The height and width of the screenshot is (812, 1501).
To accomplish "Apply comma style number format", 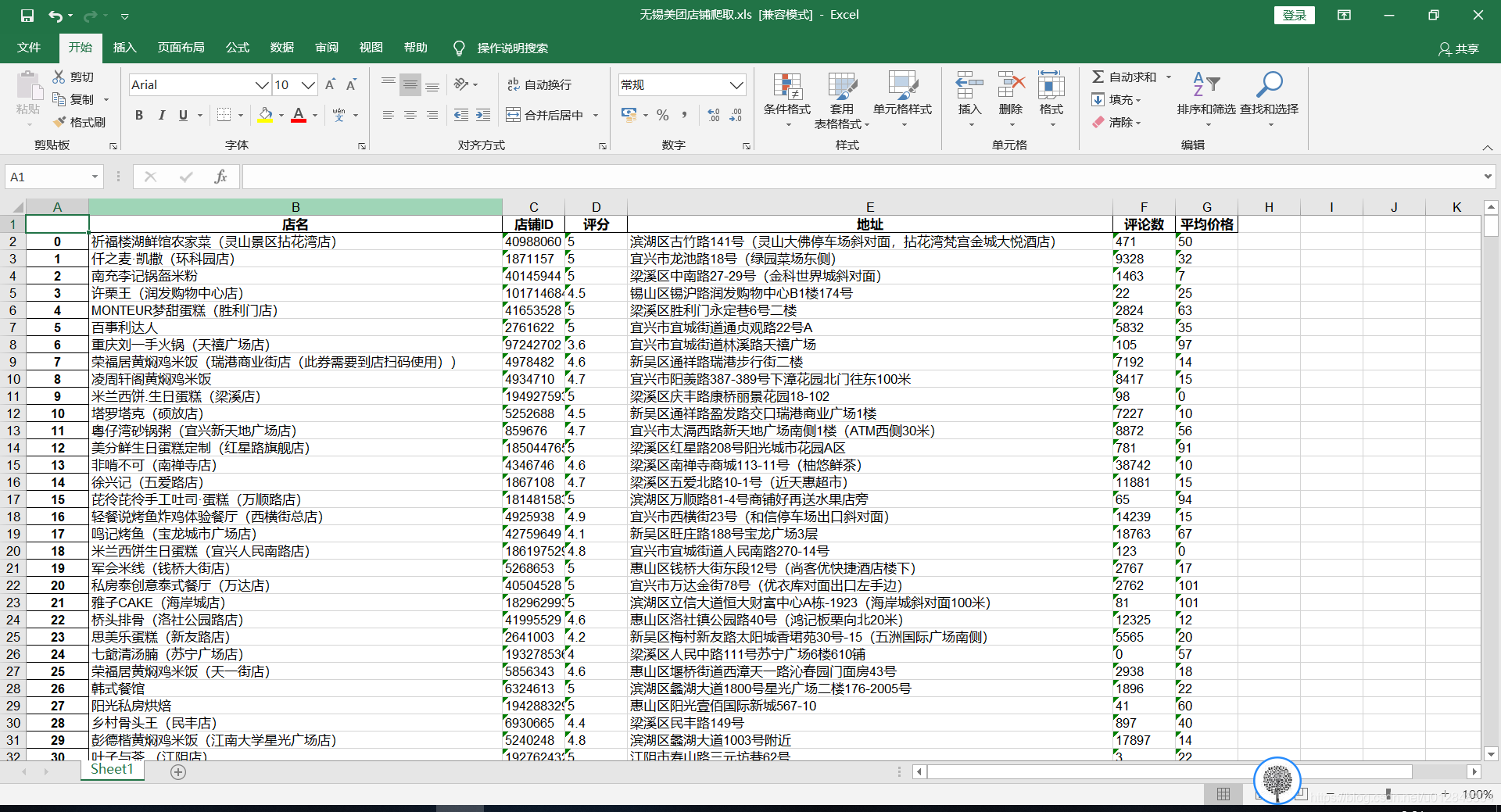I will [x=685, y=115].
